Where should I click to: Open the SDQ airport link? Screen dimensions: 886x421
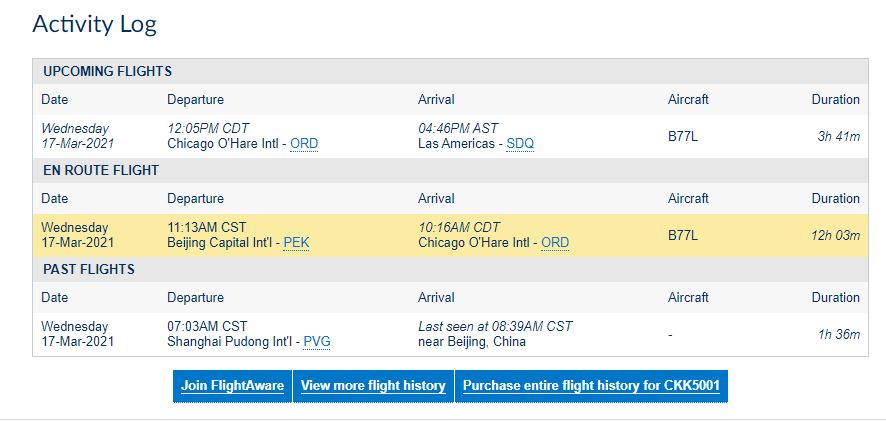coord(520,144)
